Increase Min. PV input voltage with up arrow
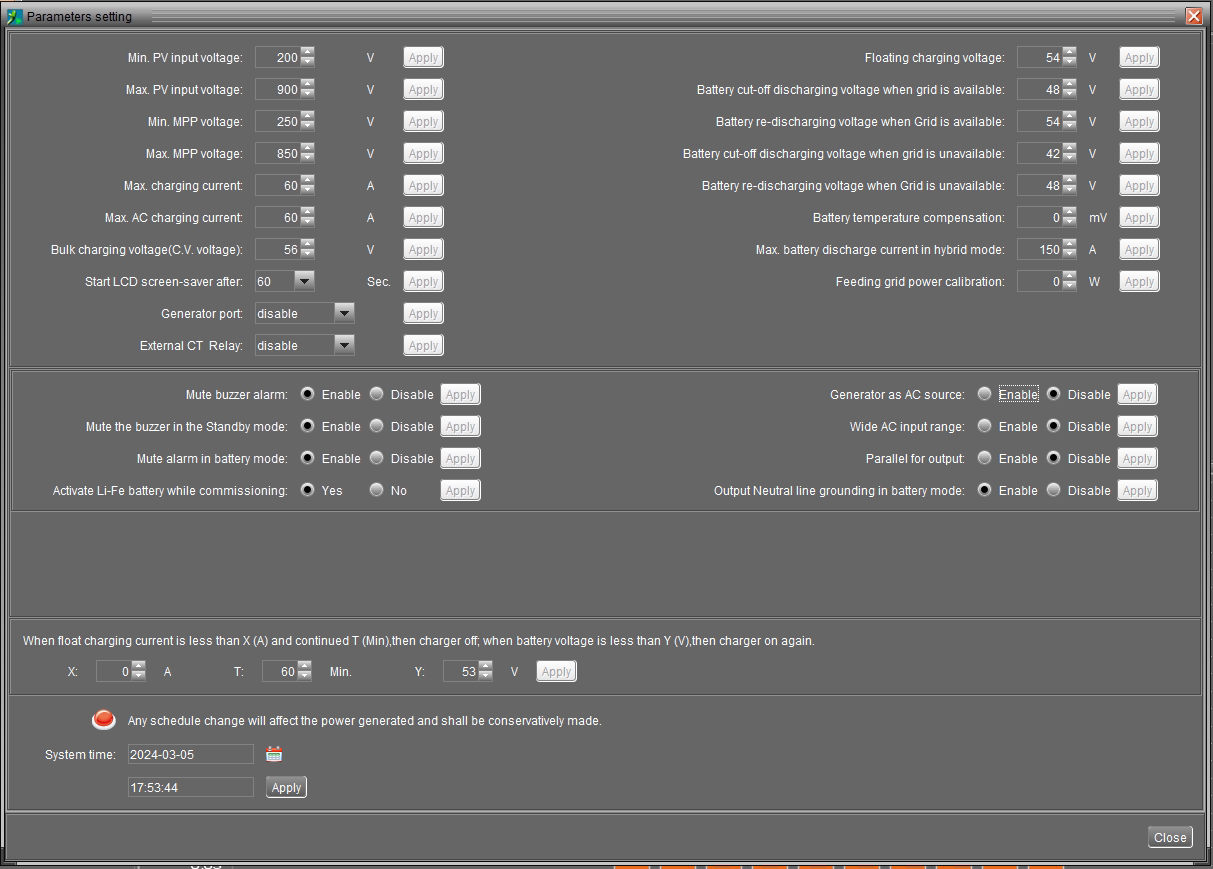This screenshot has height=869, width=1213. [x=307, y=53]
